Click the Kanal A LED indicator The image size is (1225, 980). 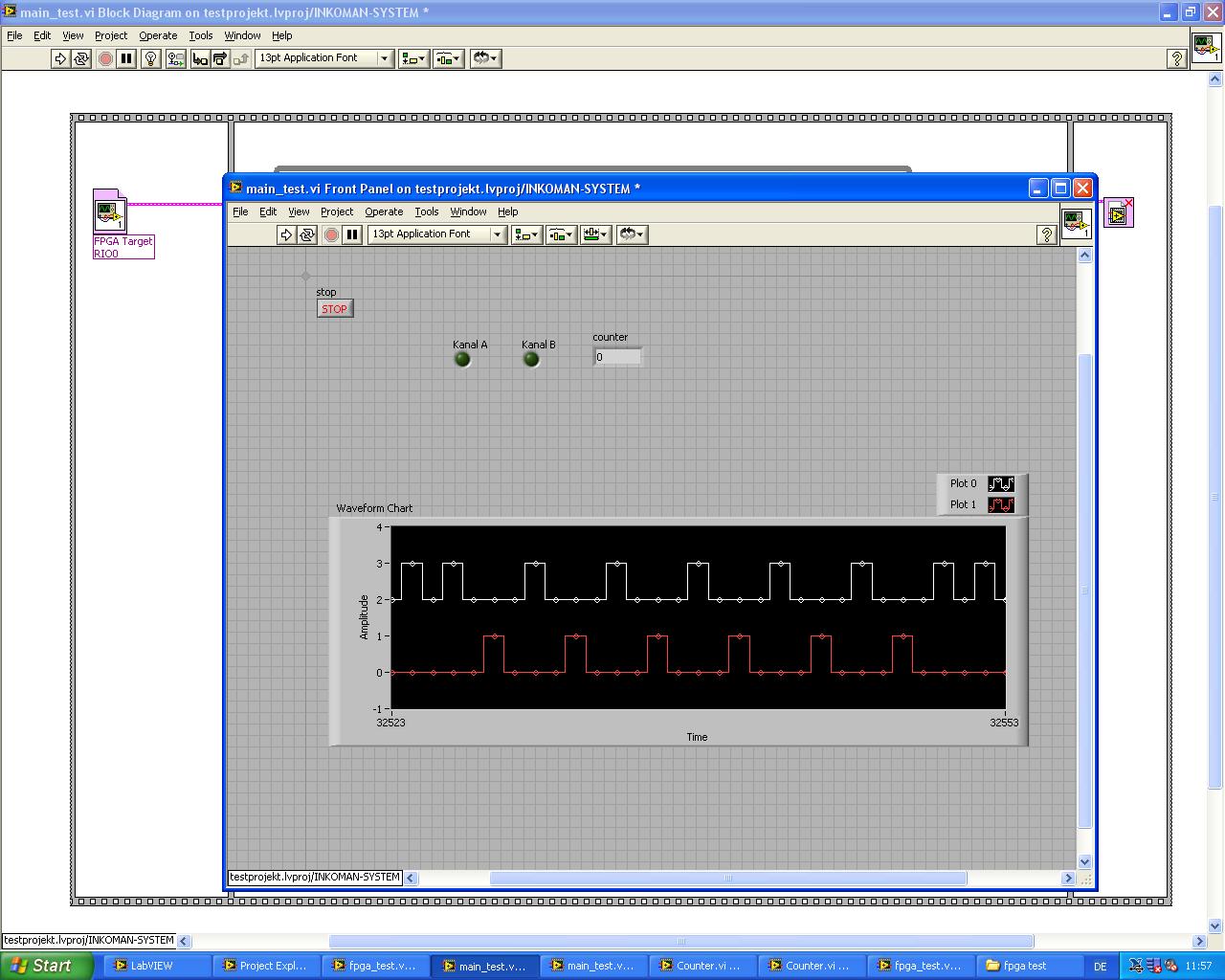462,359
